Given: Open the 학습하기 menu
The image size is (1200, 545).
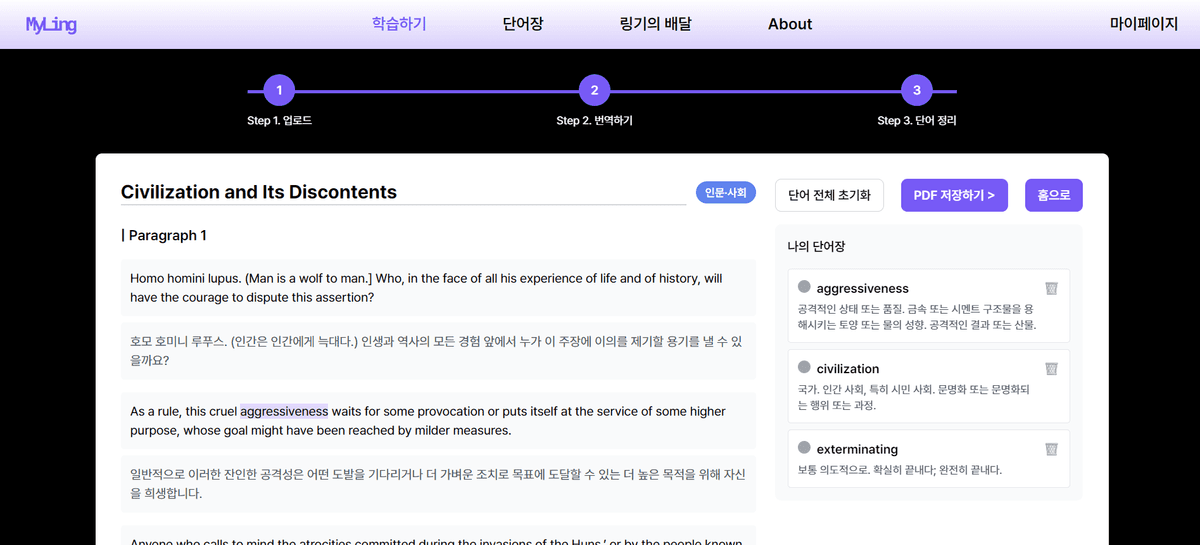Looking at the screenshot, I should (399, 24).
